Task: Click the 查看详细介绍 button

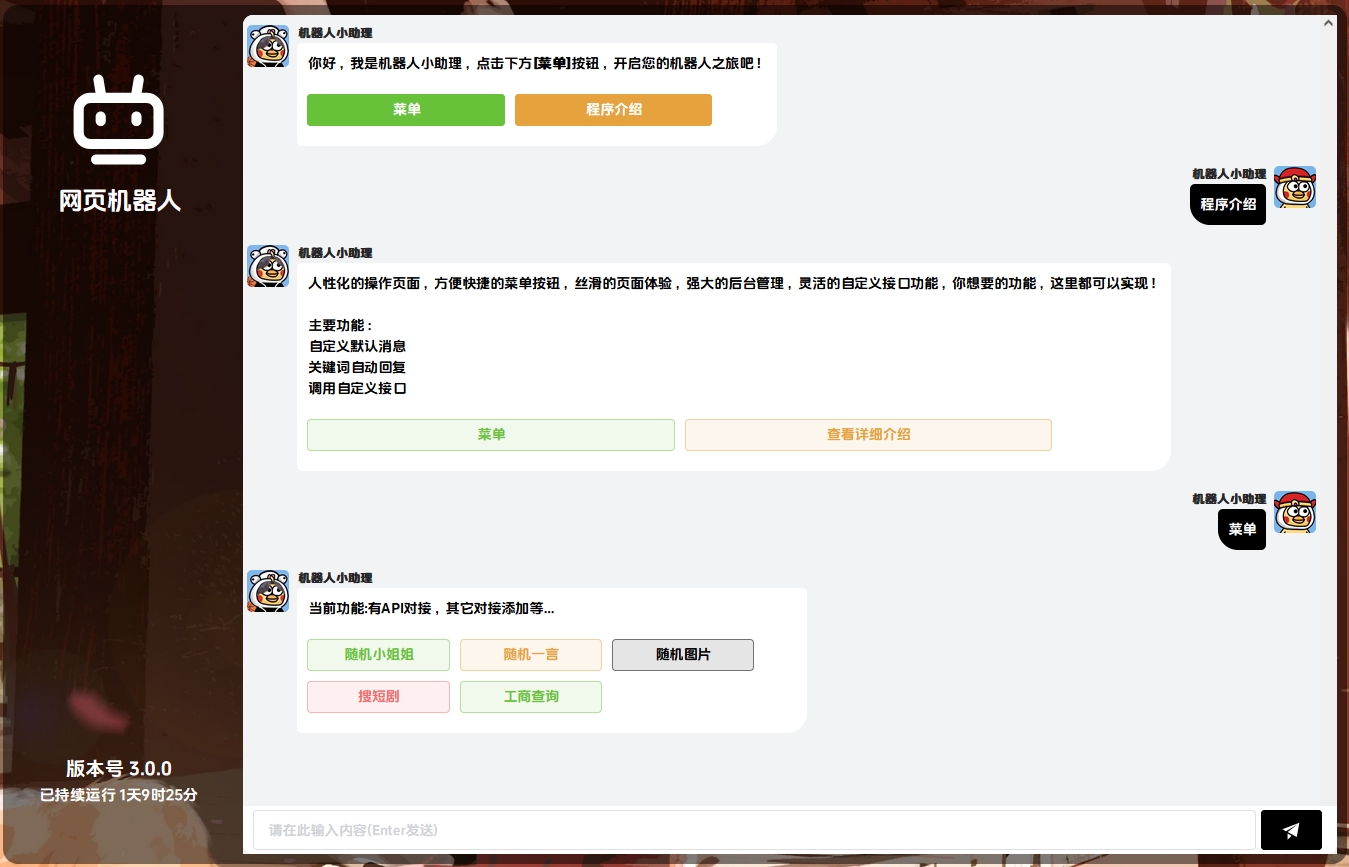Action: coord(867,434)
